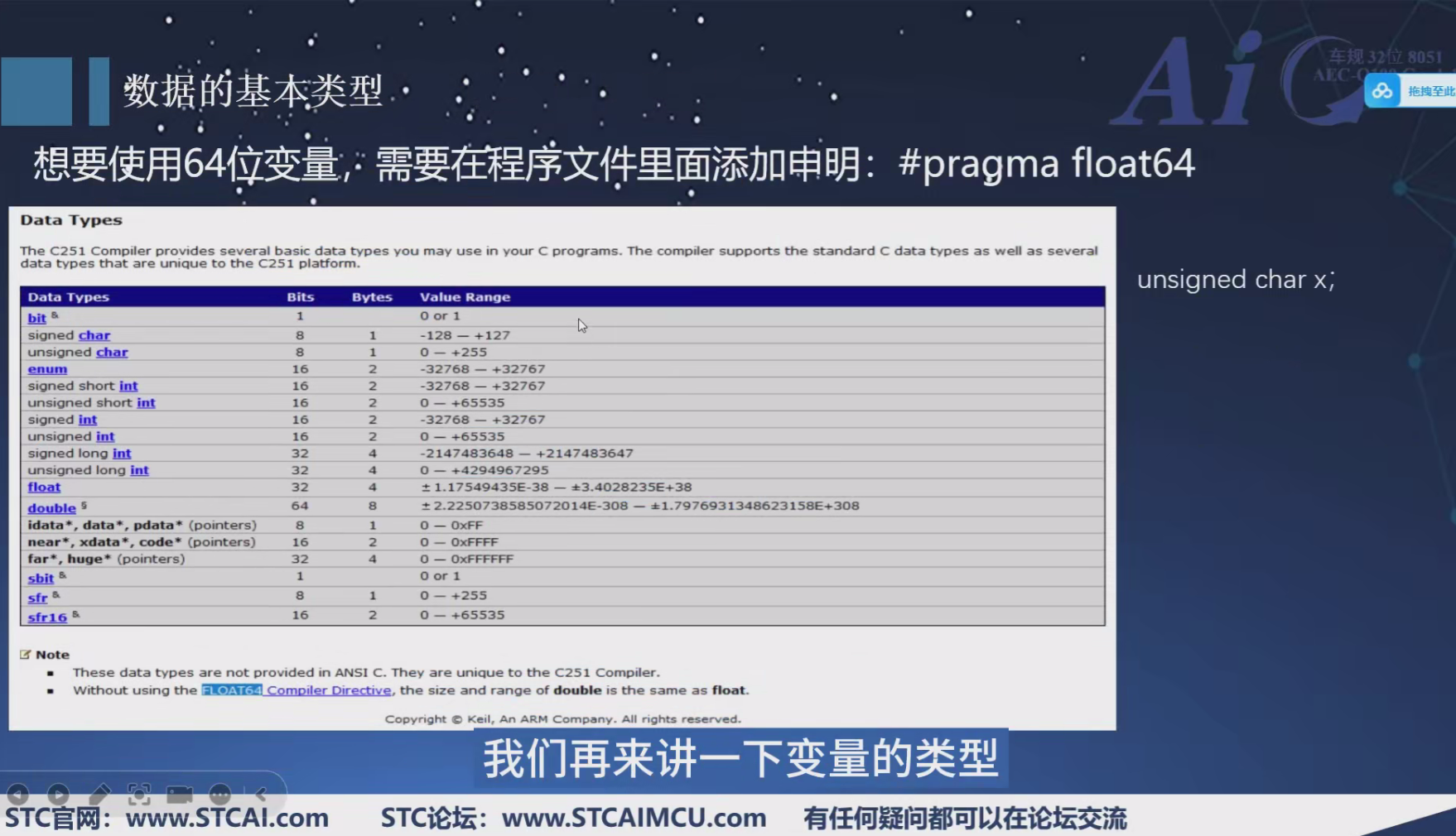Click 64 in the double row Bits column
Viewport: 1456px width, 836px height.
tap(300, 506)
